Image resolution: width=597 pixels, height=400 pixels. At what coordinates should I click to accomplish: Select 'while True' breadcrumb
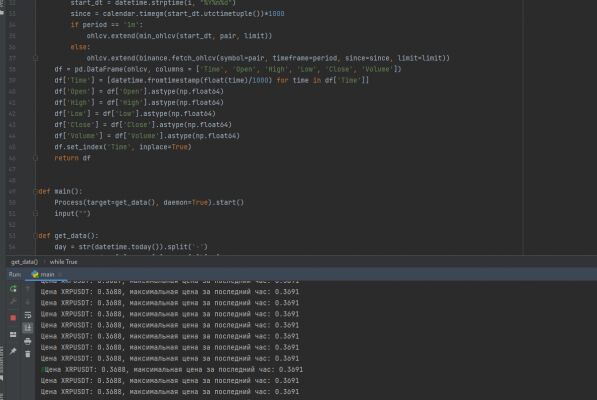point(64,262)
